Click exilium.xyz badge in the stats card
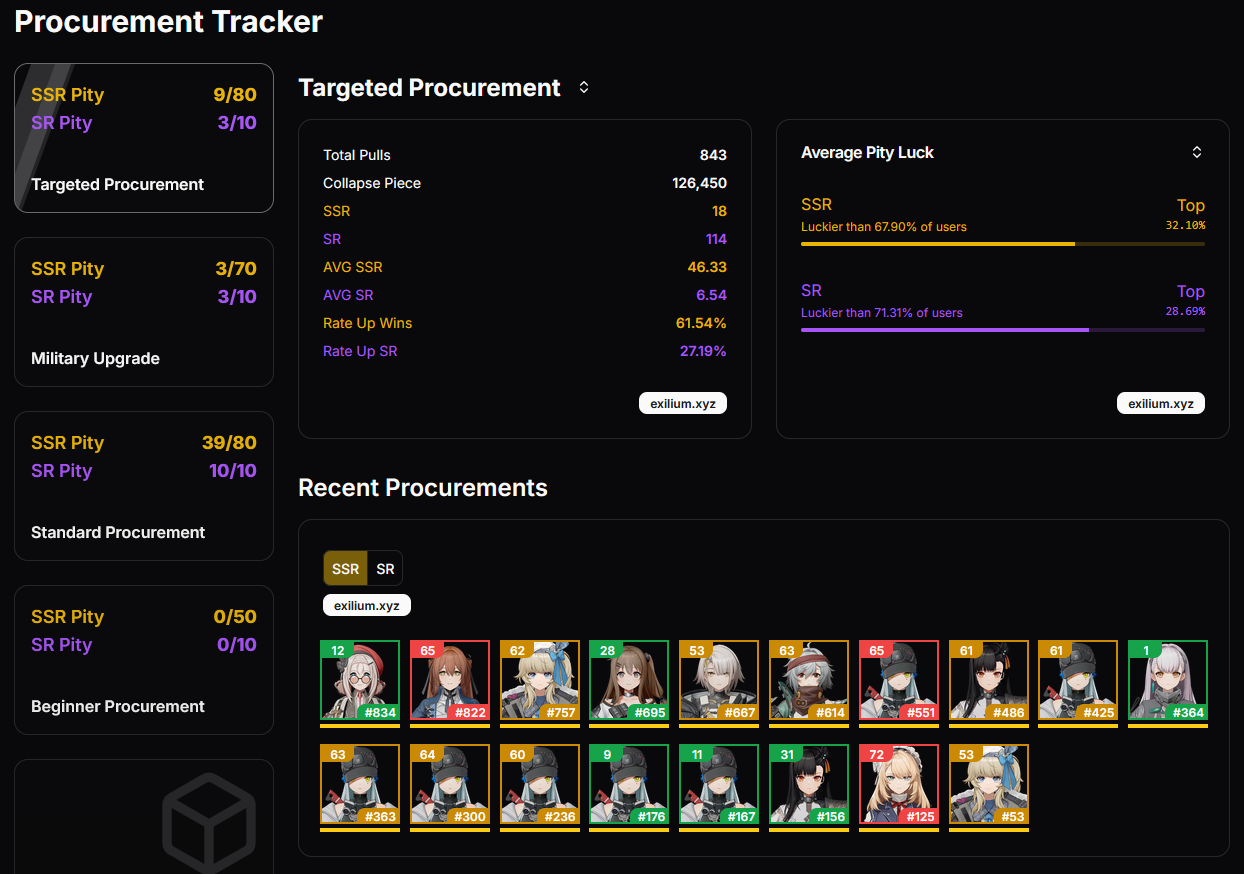 point(683,404)
